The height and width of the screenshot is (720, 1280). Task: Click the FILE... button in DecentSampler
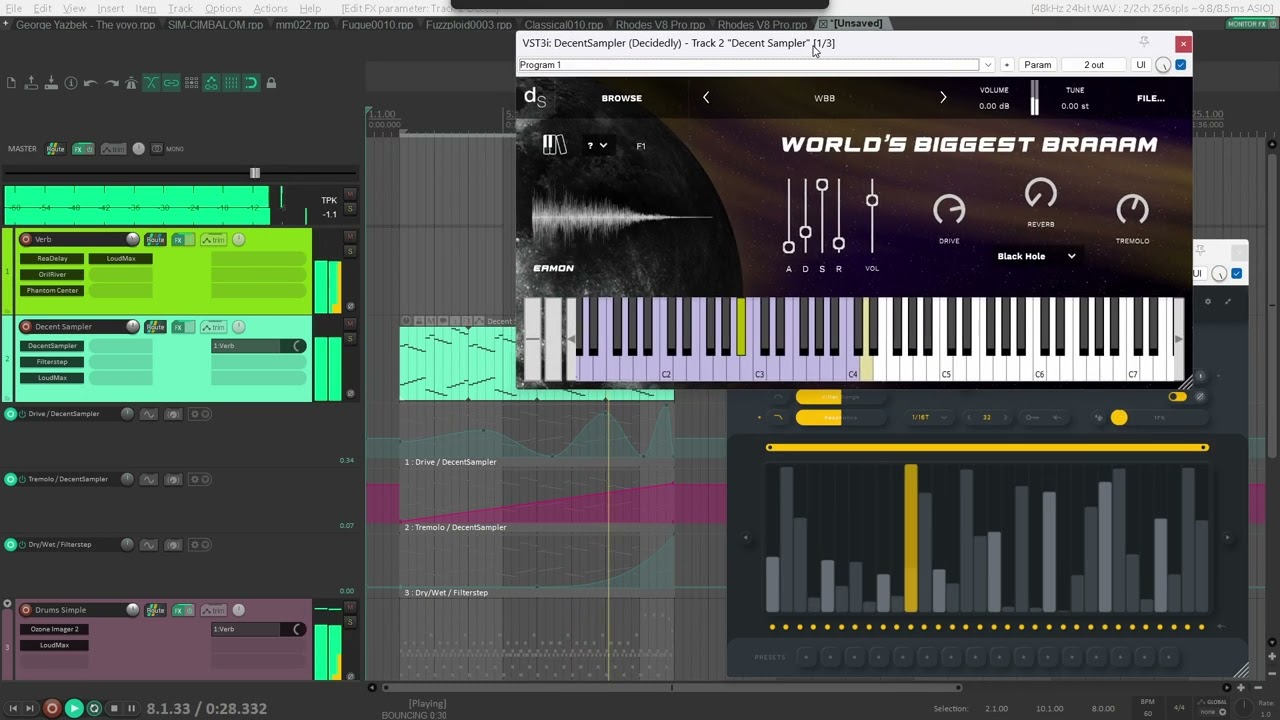point(1151,98)
